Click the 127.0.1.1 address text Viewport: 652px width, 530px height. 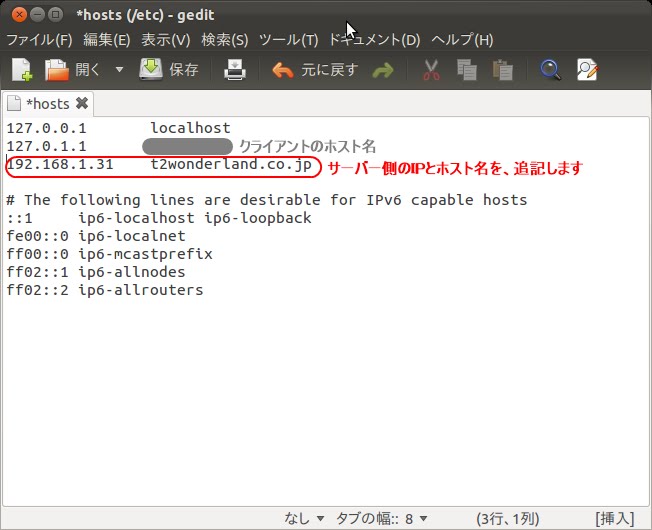tap(47, 146)
